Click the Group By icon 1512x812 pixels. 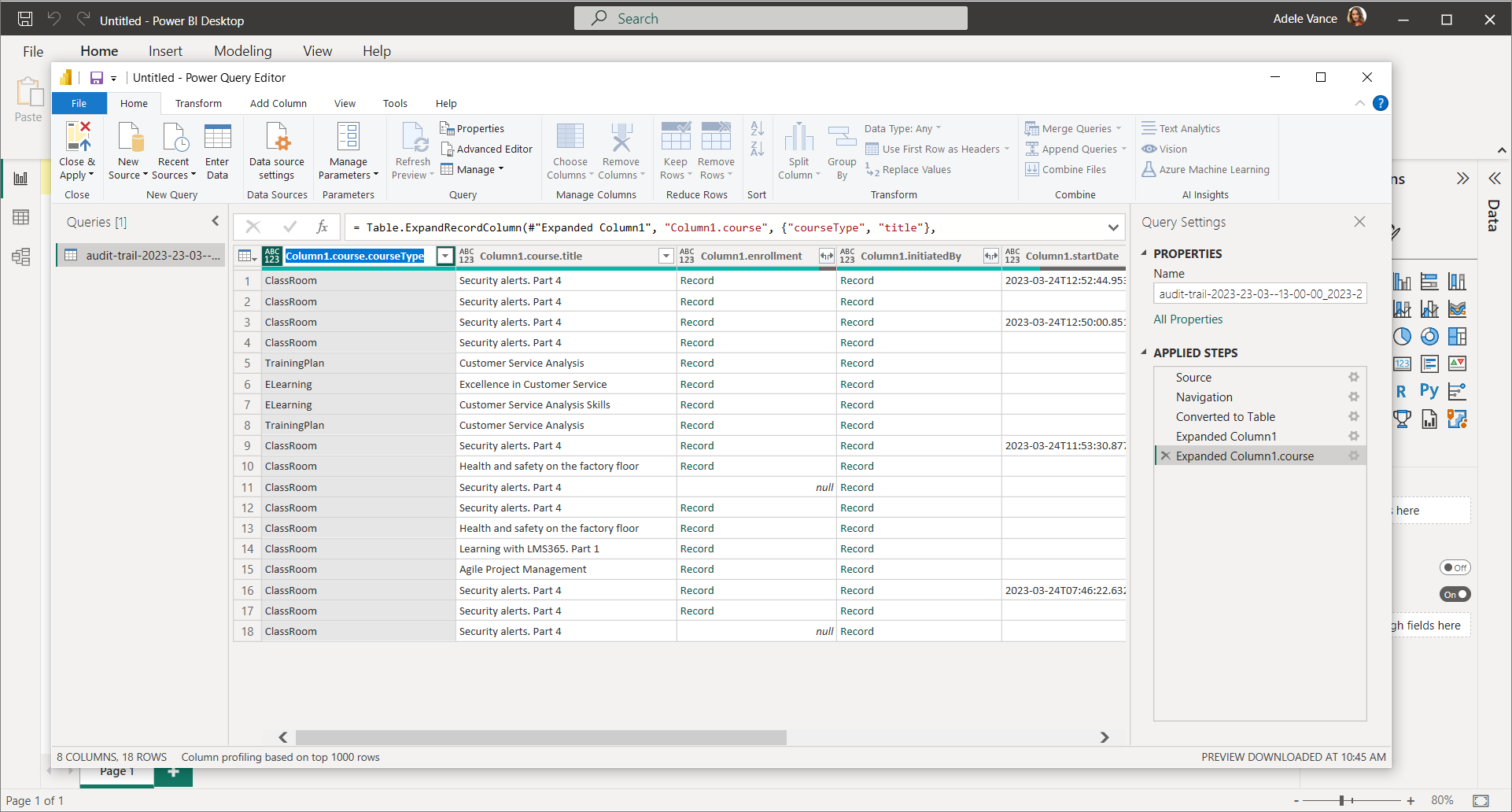(x=842, y=137)
